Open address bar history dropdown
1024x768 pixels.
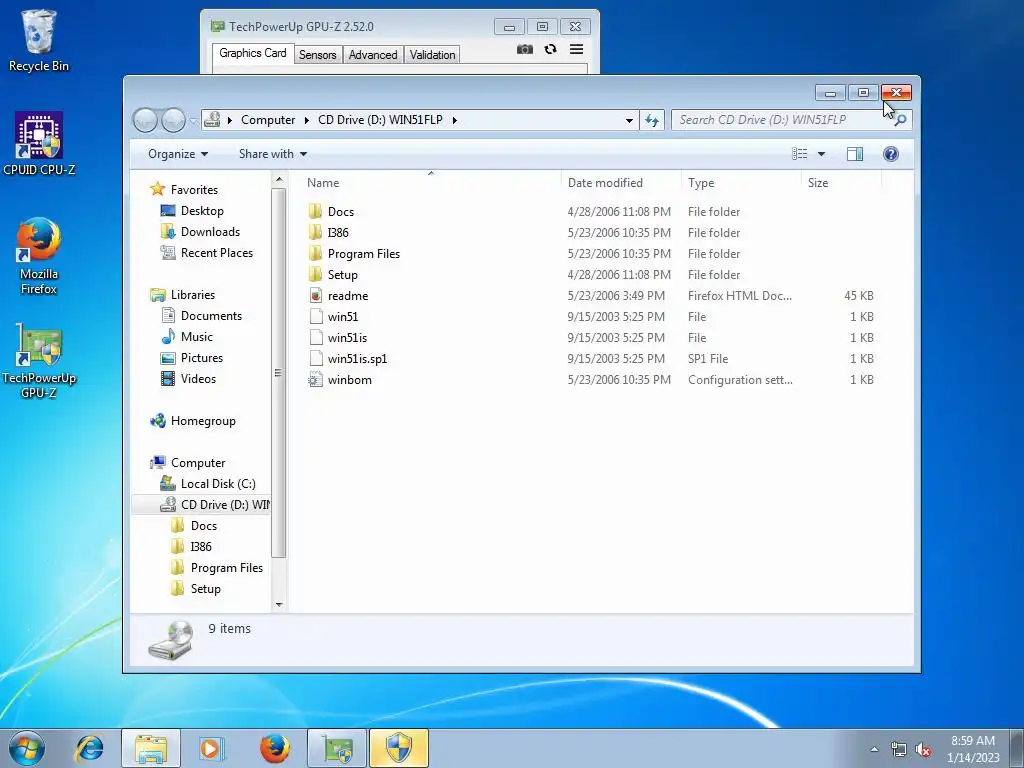coord(629,120)
